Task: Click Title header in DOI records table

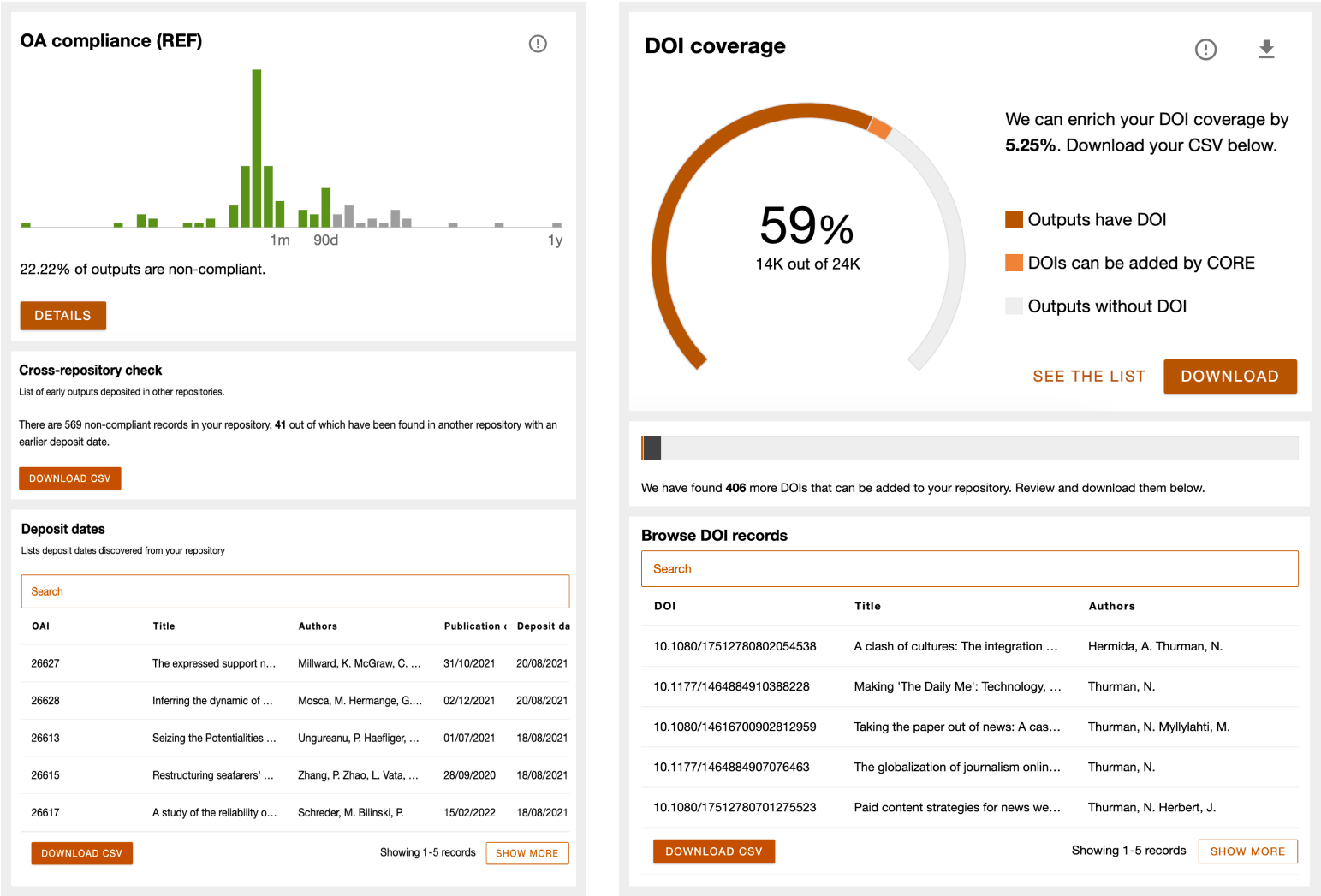Action: (x=867, y=606)
